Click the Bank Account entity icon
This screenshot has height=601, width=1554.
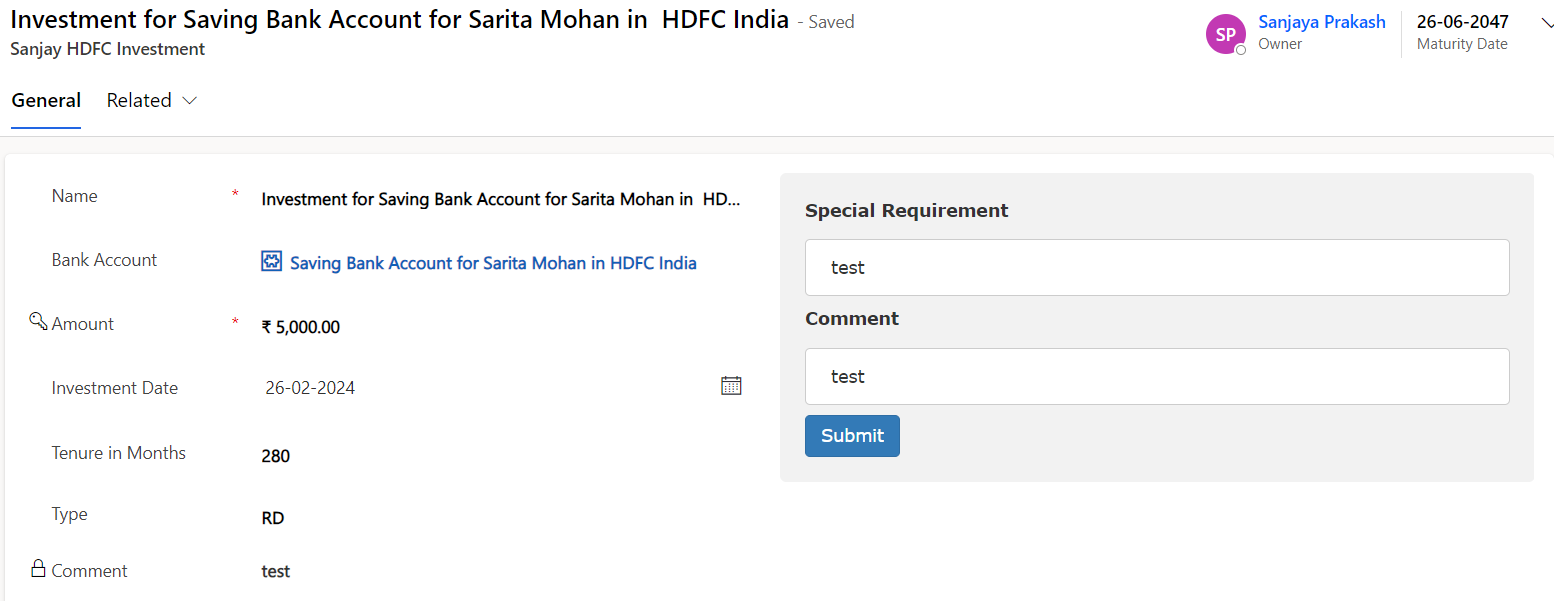tap(271, 262)
